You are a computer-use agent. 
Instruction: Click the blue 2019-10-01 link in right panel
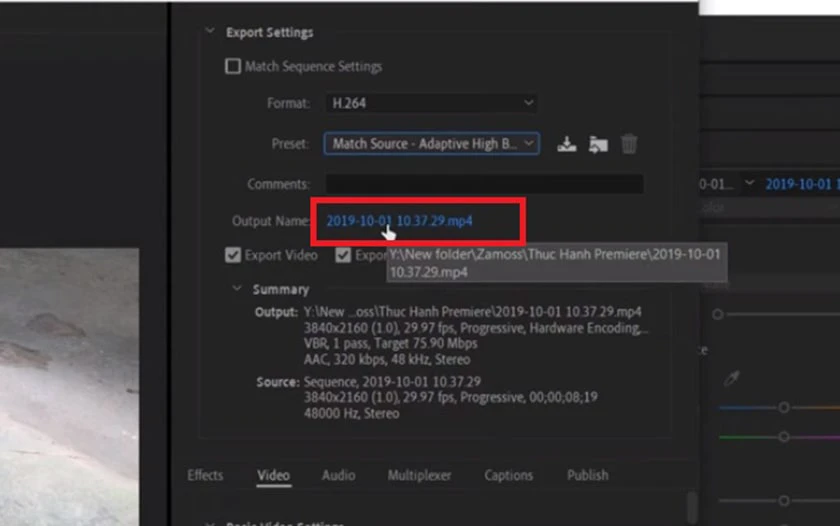pos(802,184)
